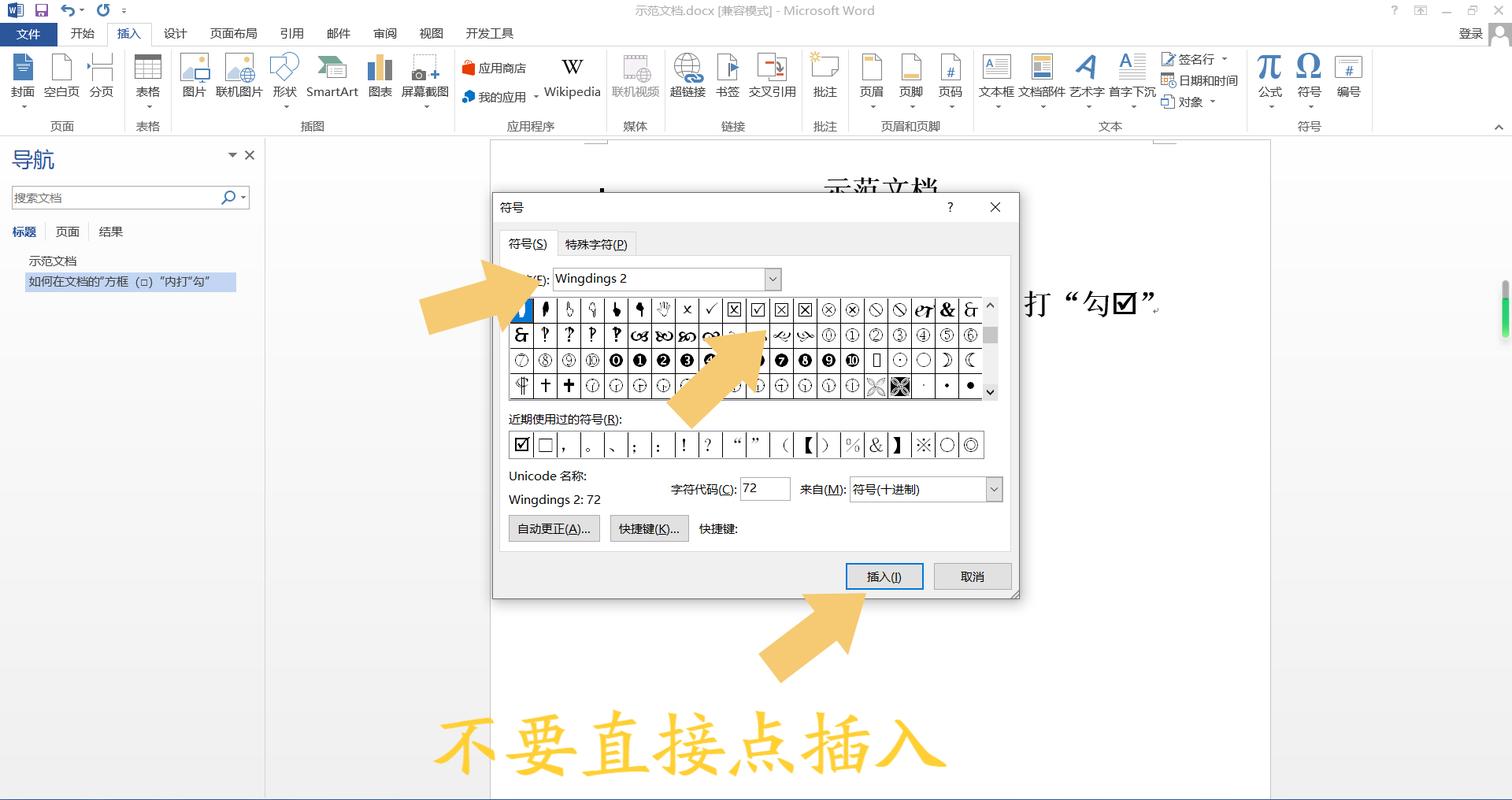
Task: Click the 插入 button in symbol dialog
Action: pyautogui.click(x=884, y=576)
